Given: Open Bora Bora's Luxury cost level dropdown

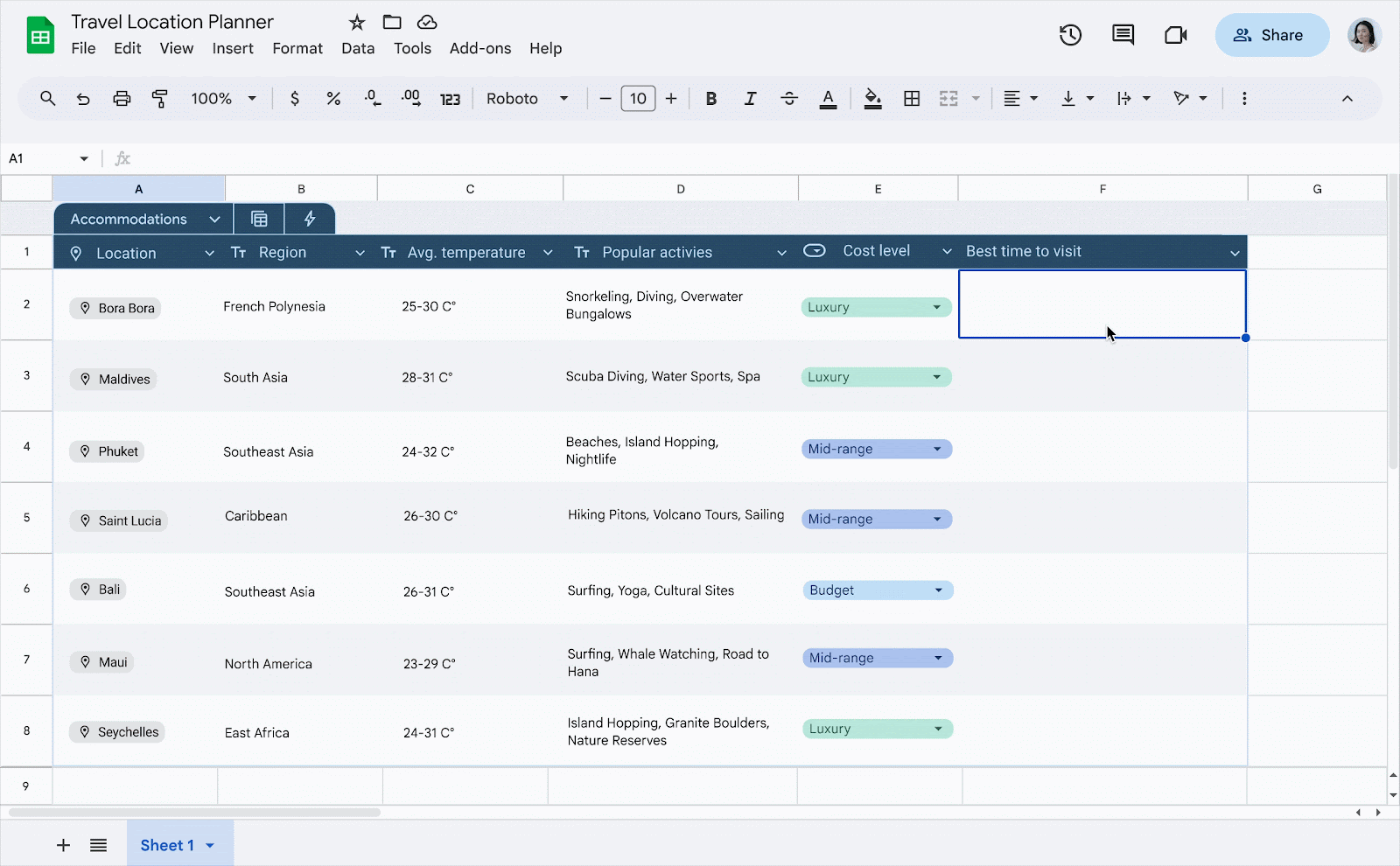Looking at the screenshot, I should pos(936,307).
